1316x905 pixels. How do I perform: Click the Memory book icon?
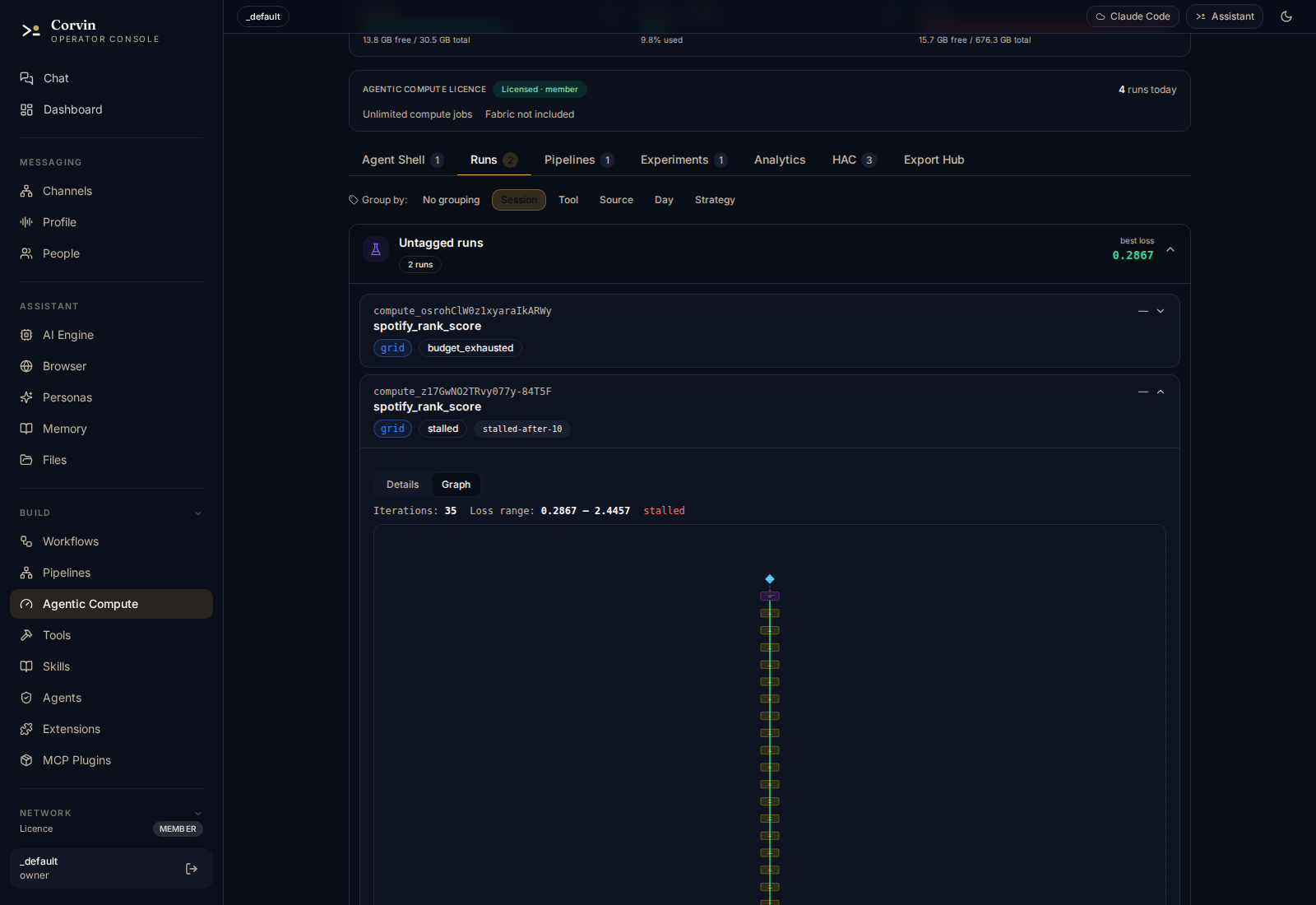point(26,429)
